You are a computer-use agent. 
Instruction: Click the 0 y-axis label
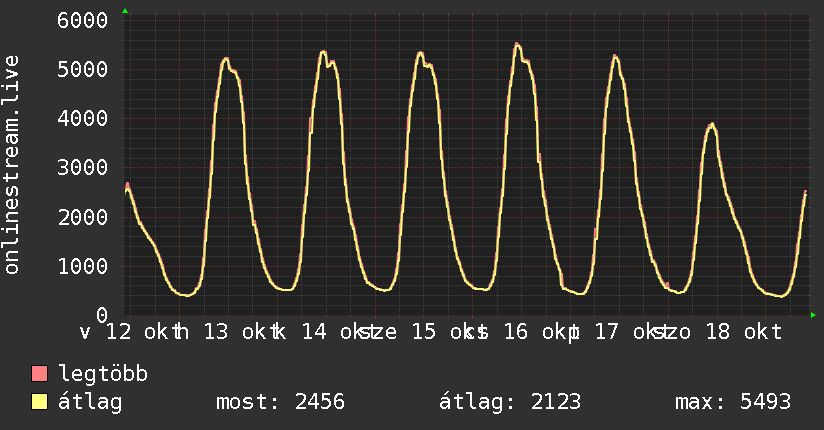[x=102, y=315]
